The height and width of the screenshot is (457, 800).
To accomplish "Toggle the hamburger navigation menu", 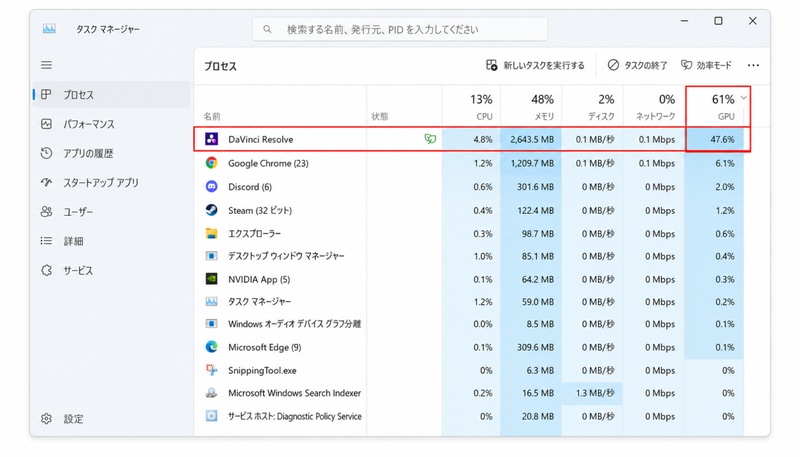I will (46, 65).
